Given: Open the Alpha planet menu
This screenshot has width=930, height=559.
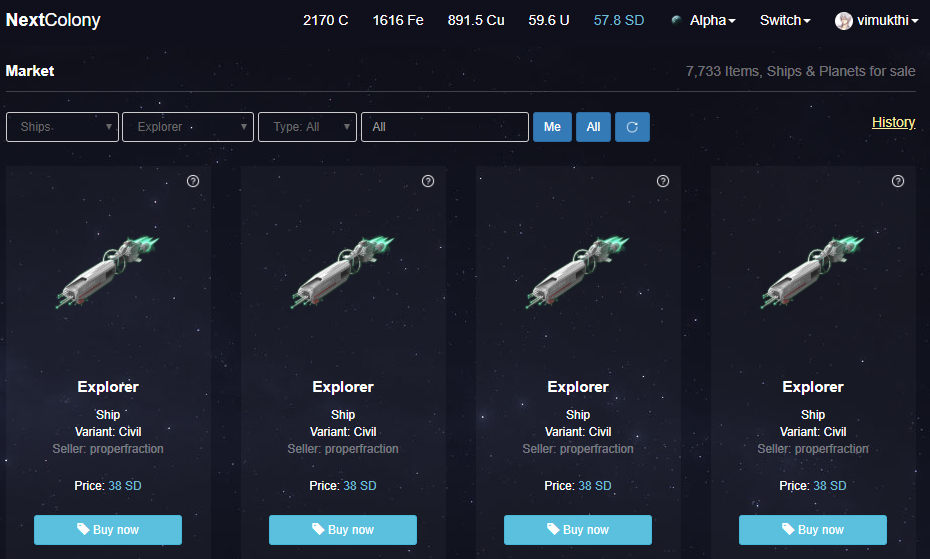Looking at the screenshot, I should click(x=712, y=20).
